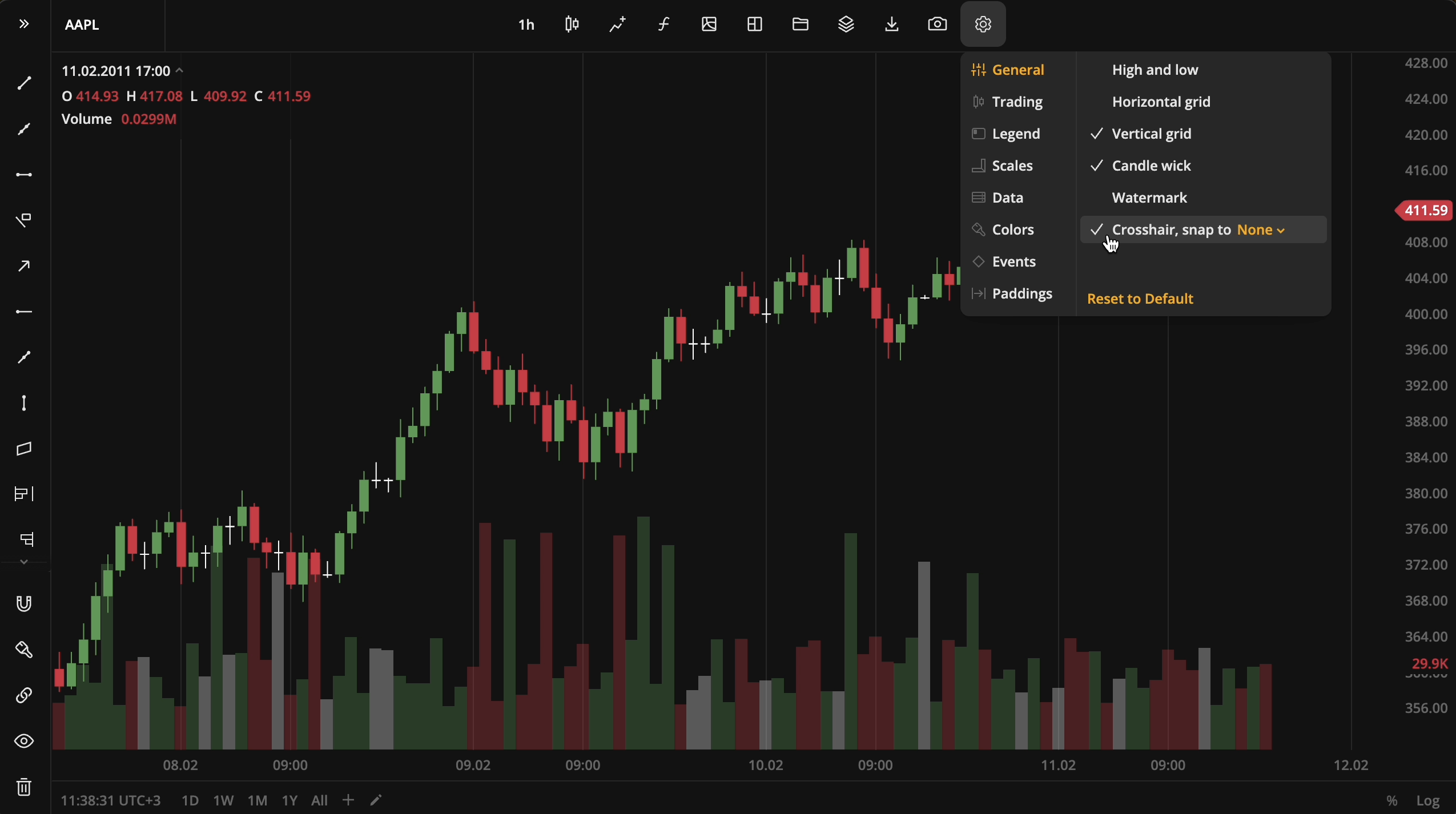
Task: Disable the Candle wick option
Action: tap(1152, 166)
